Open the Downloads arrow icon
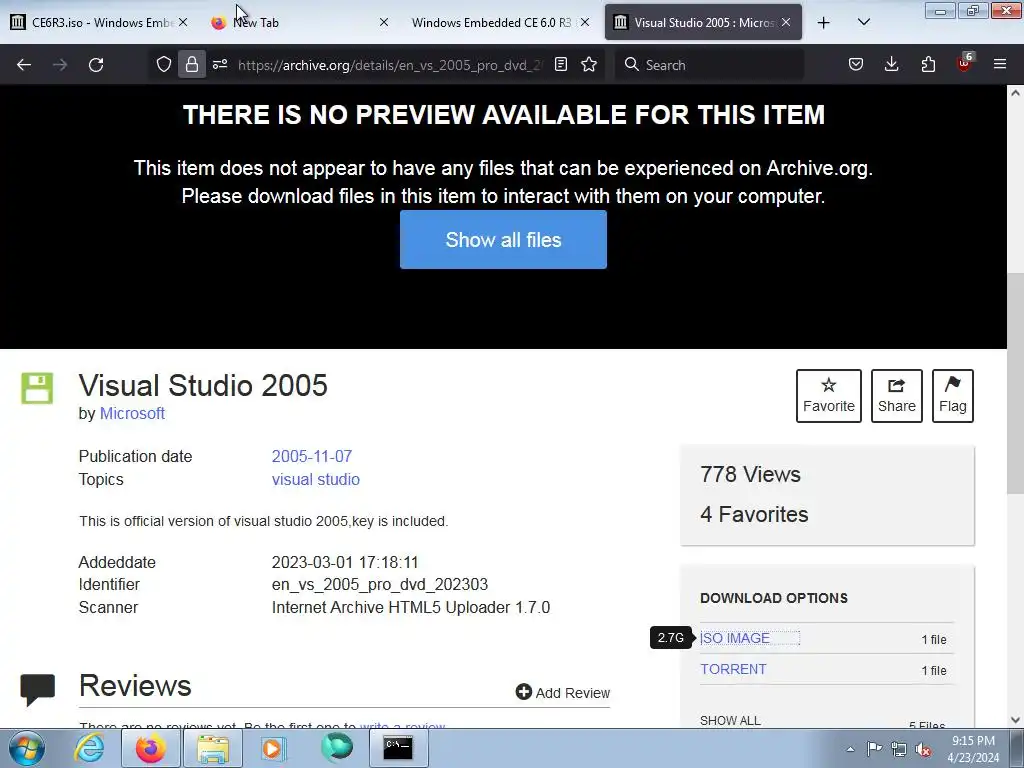This screenshot has width=1024, height=768. point(891,64)
